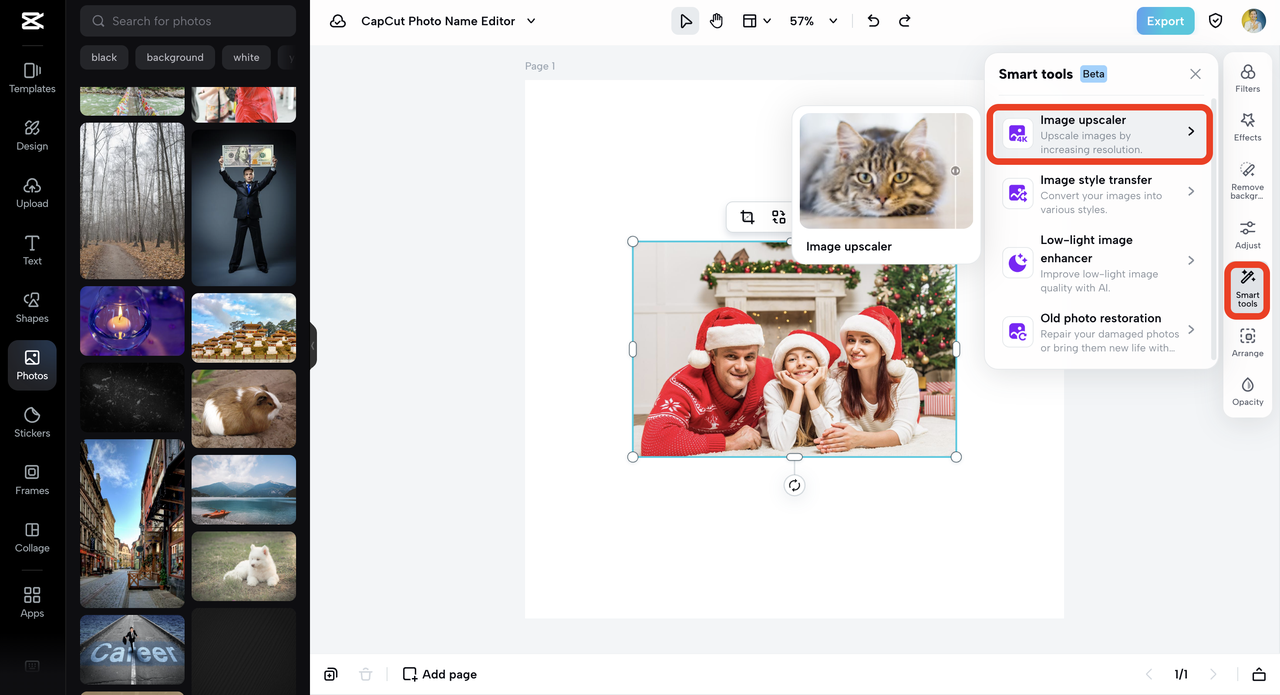Open the Arrange tool
Viewport: 1280px width, 695px height.
pos(1248,343)
